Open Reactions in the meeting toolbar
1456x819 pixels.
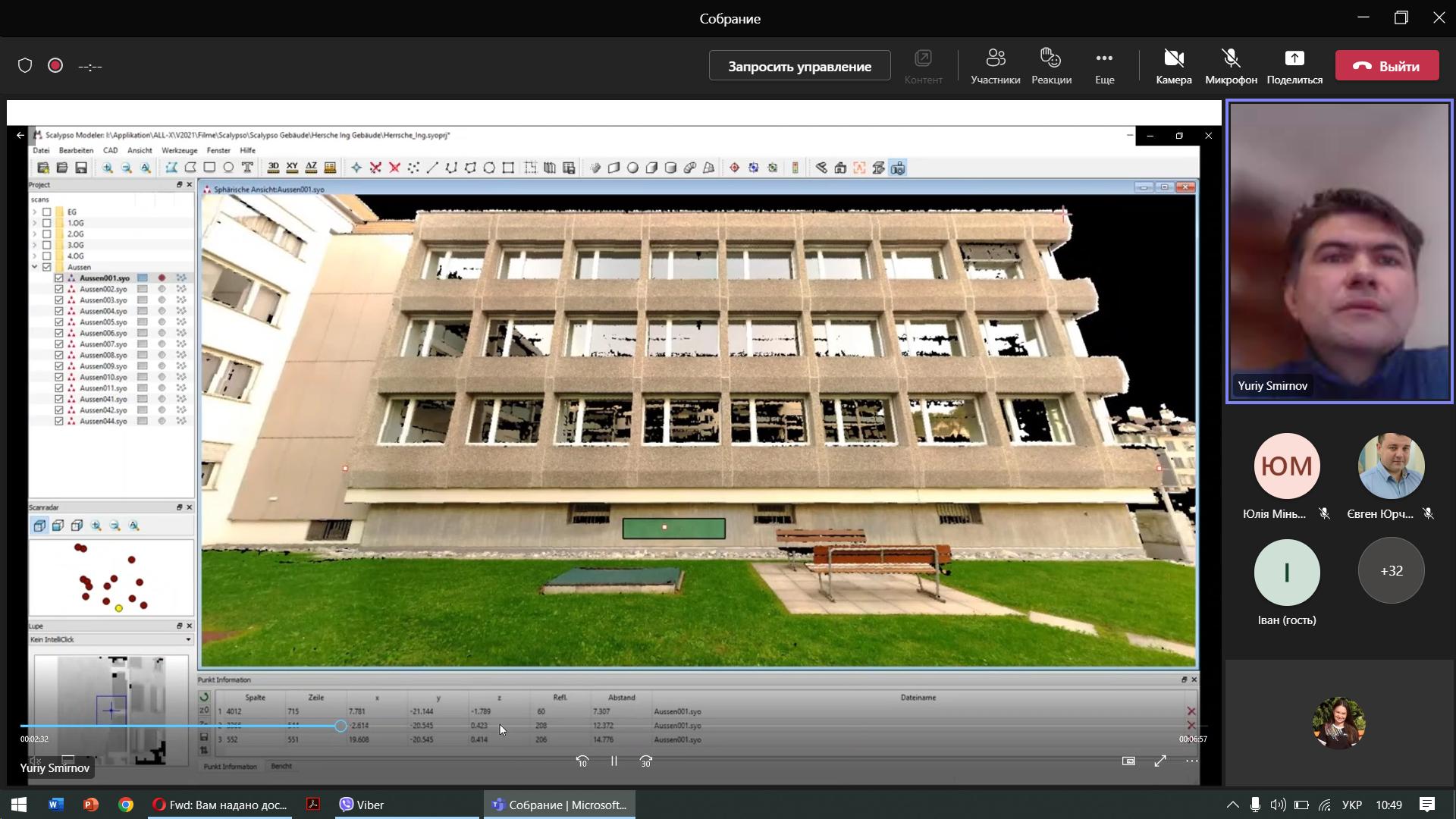pyautogui.click(x=1051, y=66)
